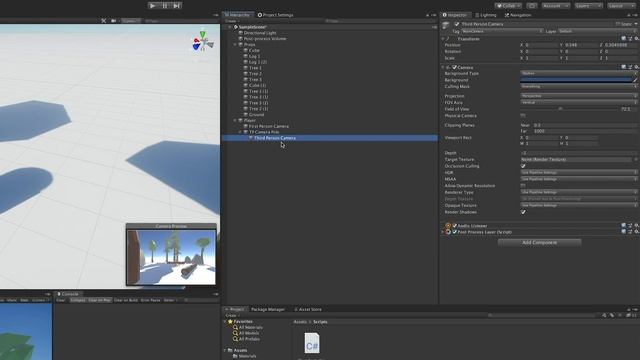Open the FOV Axis dropdown
The width and height of the screenshot is (640, 360).
tap(578, 102)
